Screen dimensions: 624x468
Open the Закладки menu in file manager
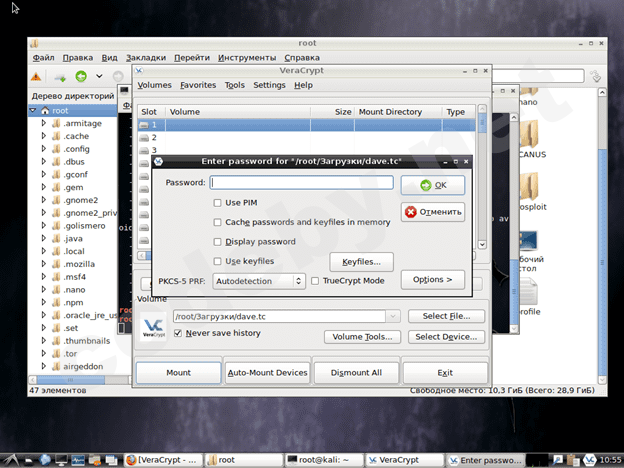(146, 58)
